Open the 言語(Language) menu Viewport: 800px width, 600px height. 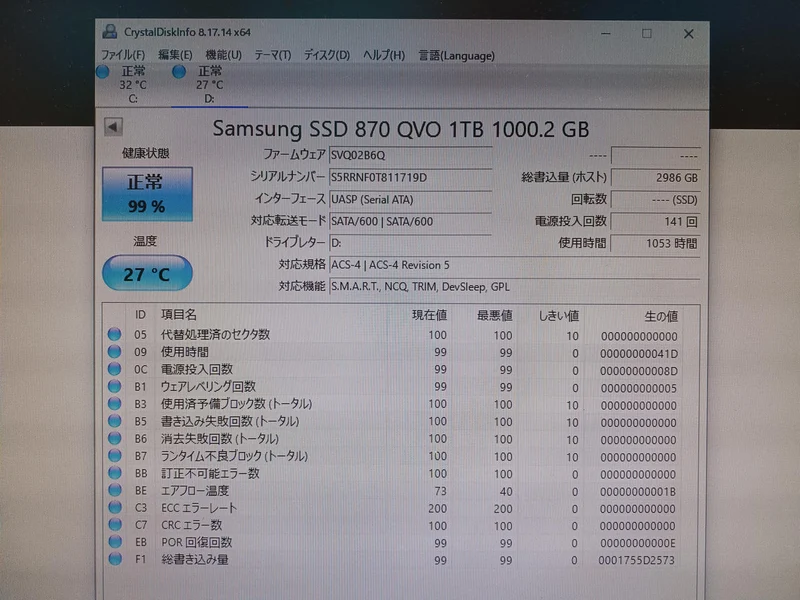[456, 55]
